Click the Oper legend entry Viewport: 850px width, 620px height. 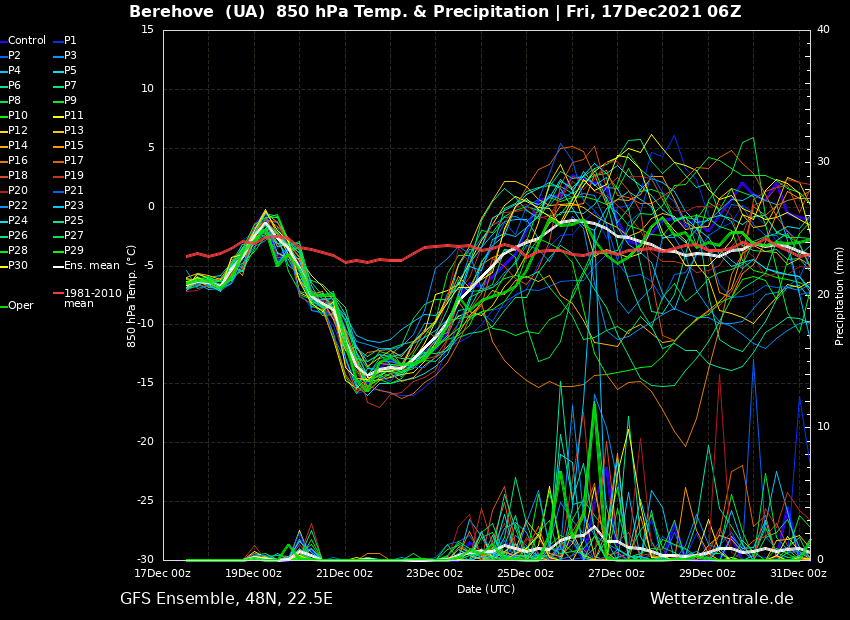pyautogui.click(x=21, y=306)
